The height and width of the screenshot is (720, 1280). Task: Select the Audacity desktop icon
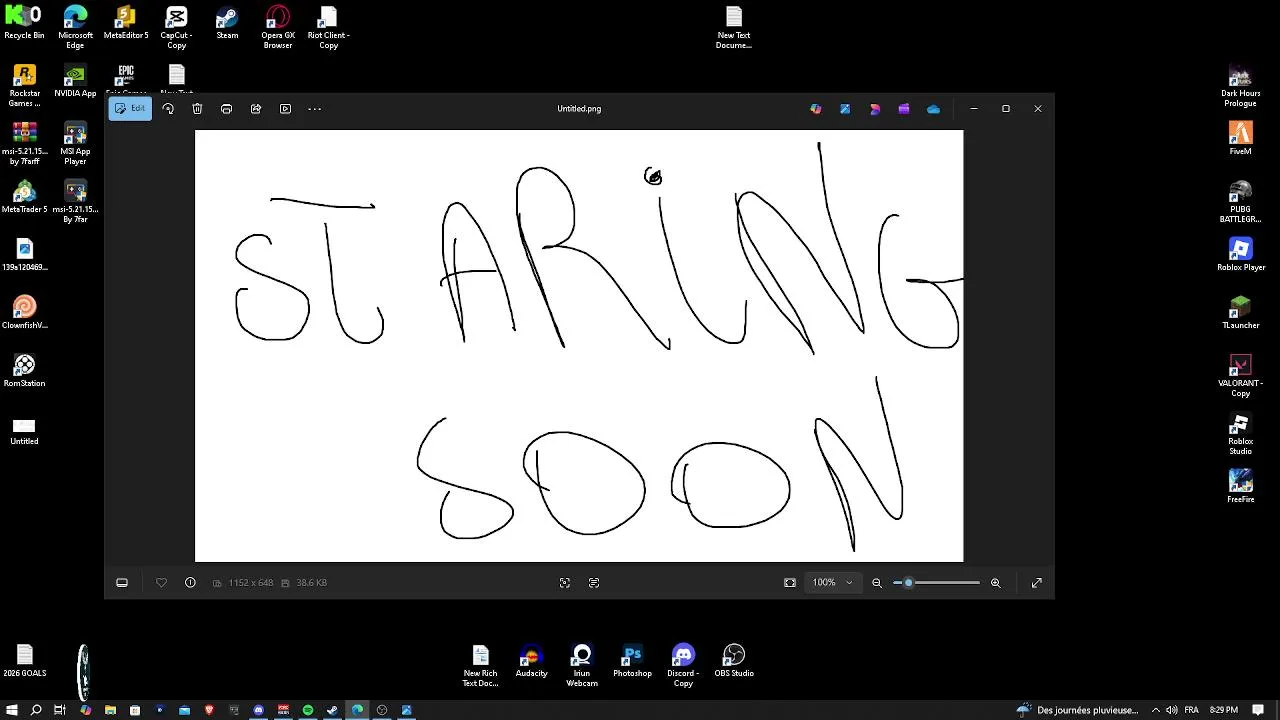coord(531,661)
